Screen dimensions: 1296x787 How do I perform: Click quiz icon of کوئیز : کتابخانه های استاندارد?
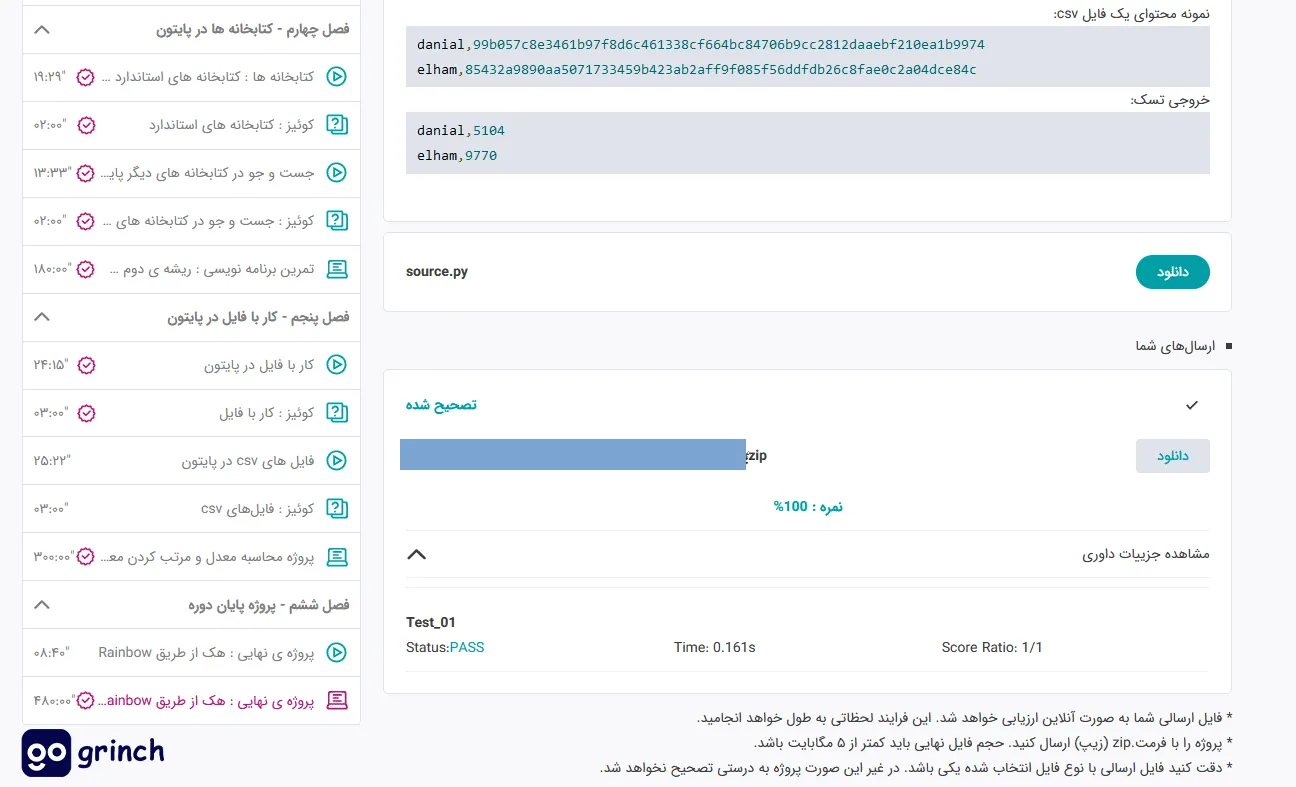338,125
